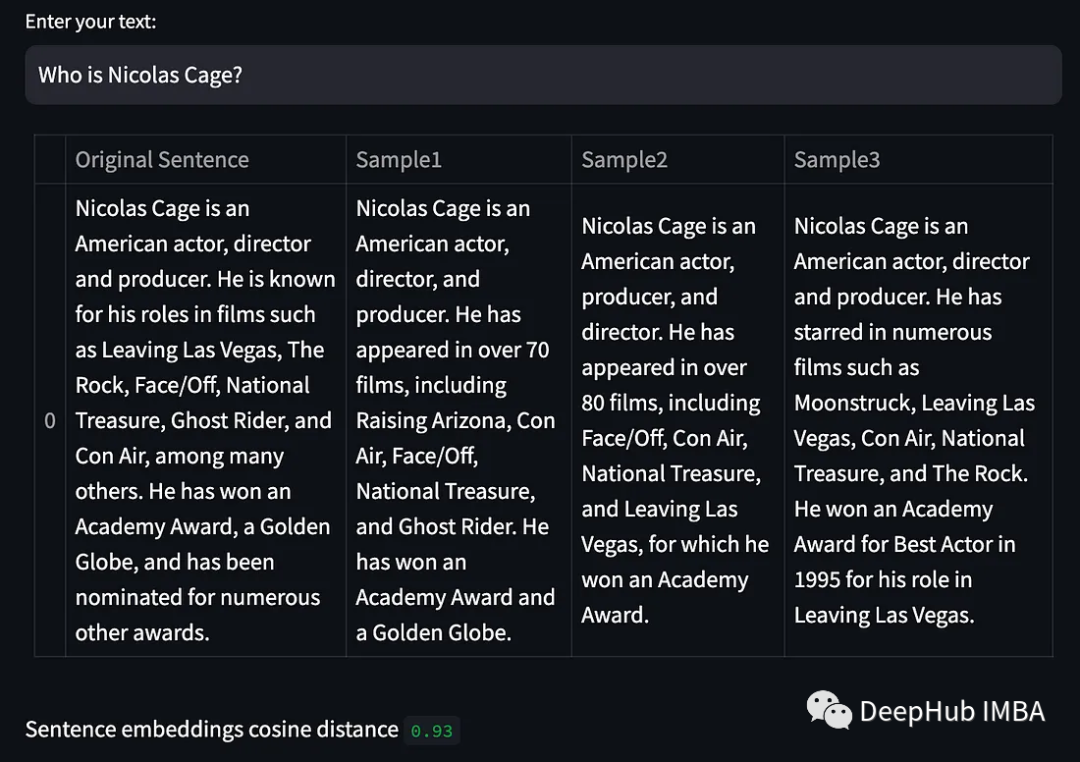Click the Sample2 response text cell
This screenshot has height=762, width=1080.
[x=676, y=420]
